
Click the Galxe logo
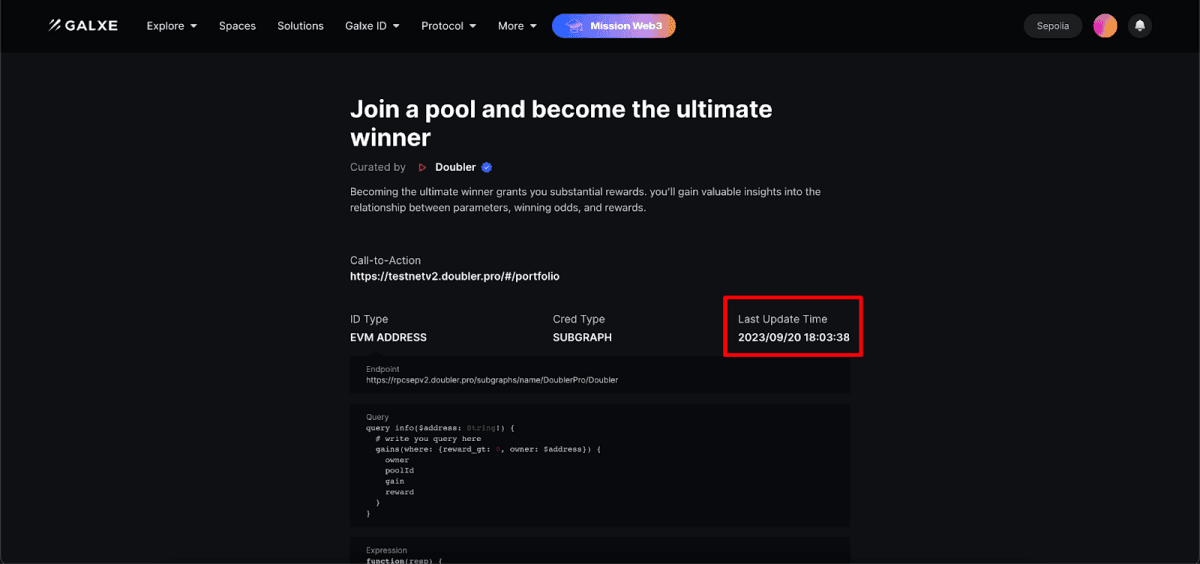tap(83, 26)
